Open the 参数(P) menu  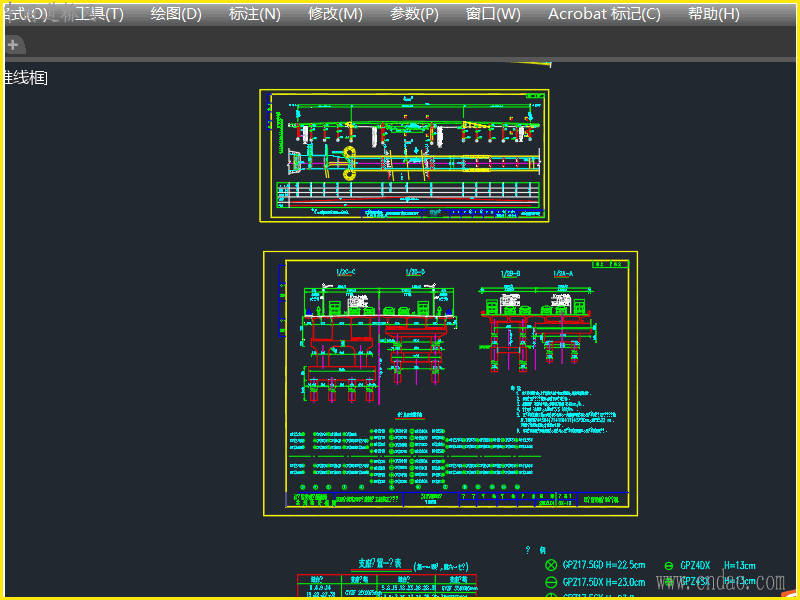414,14
